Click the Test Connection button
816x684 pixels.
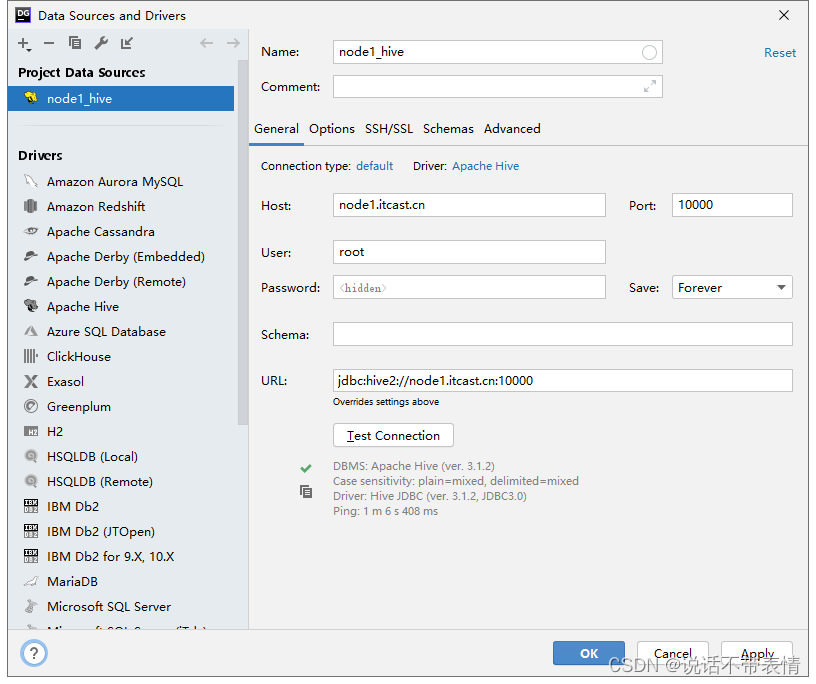pyautogui.click(x=393, y=435)
